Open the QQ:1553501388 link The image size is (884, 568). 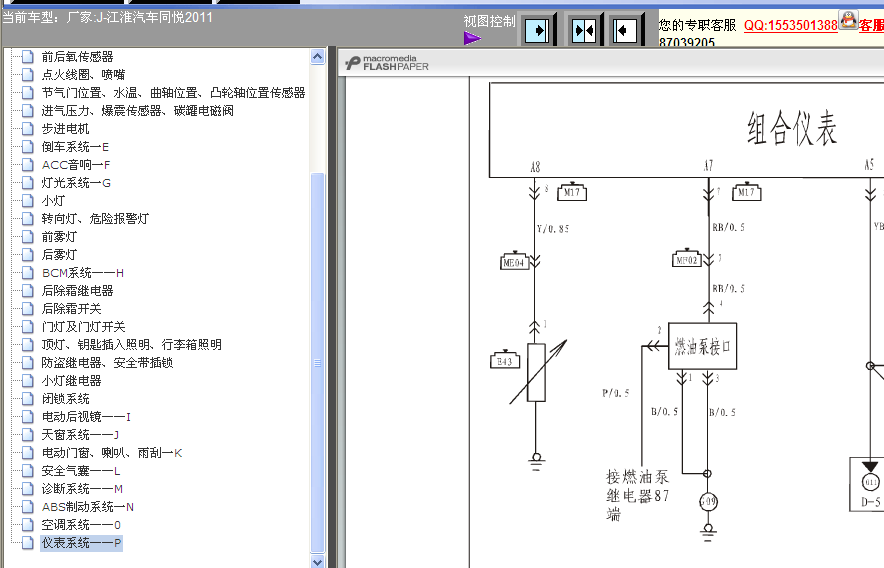tap(790, 25)
